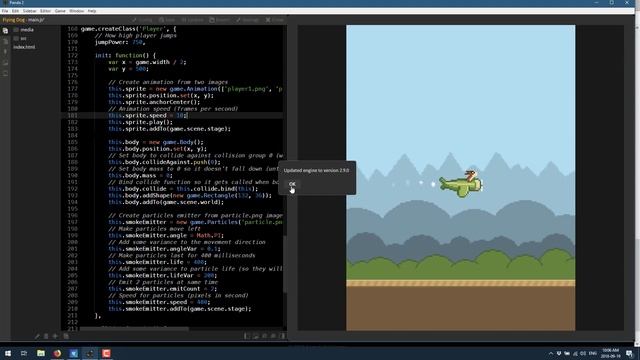Show hidden tray icons
Viewport: 640px width, 360px height.
tap(551, 353)
